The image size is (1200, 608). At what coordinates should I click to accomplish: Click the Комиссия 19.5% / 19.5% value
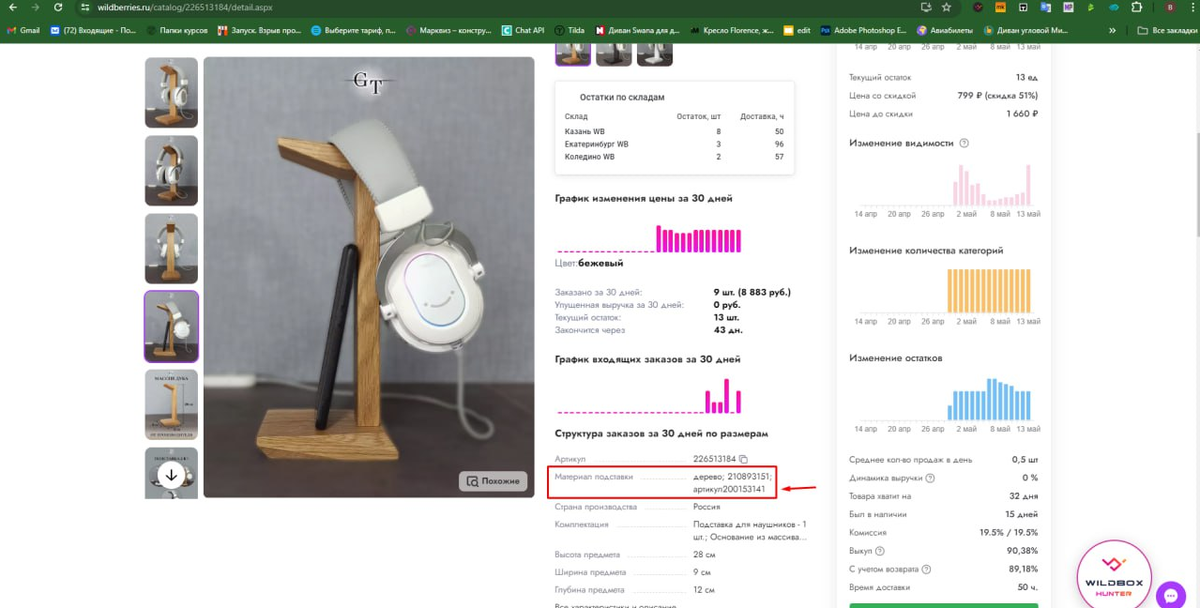[1009, 533]
